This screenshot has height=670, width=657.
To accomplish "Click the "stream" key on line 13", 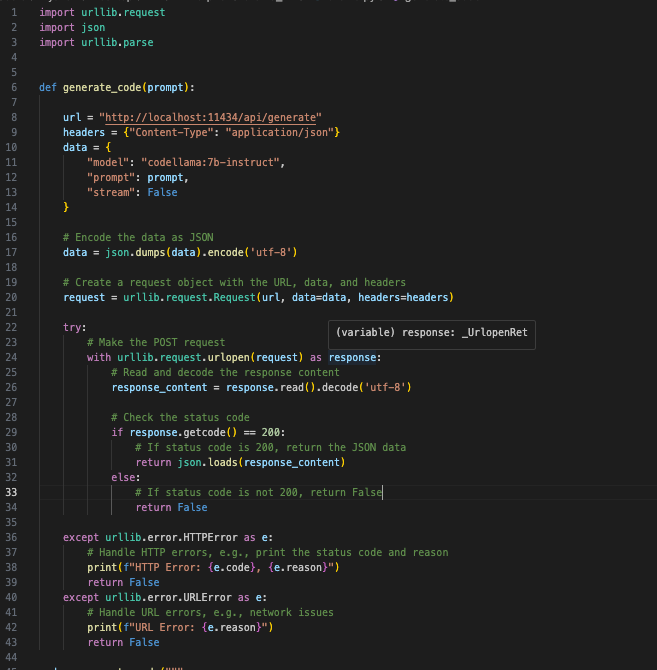I will pyautogui.click(x=111, y=192).
